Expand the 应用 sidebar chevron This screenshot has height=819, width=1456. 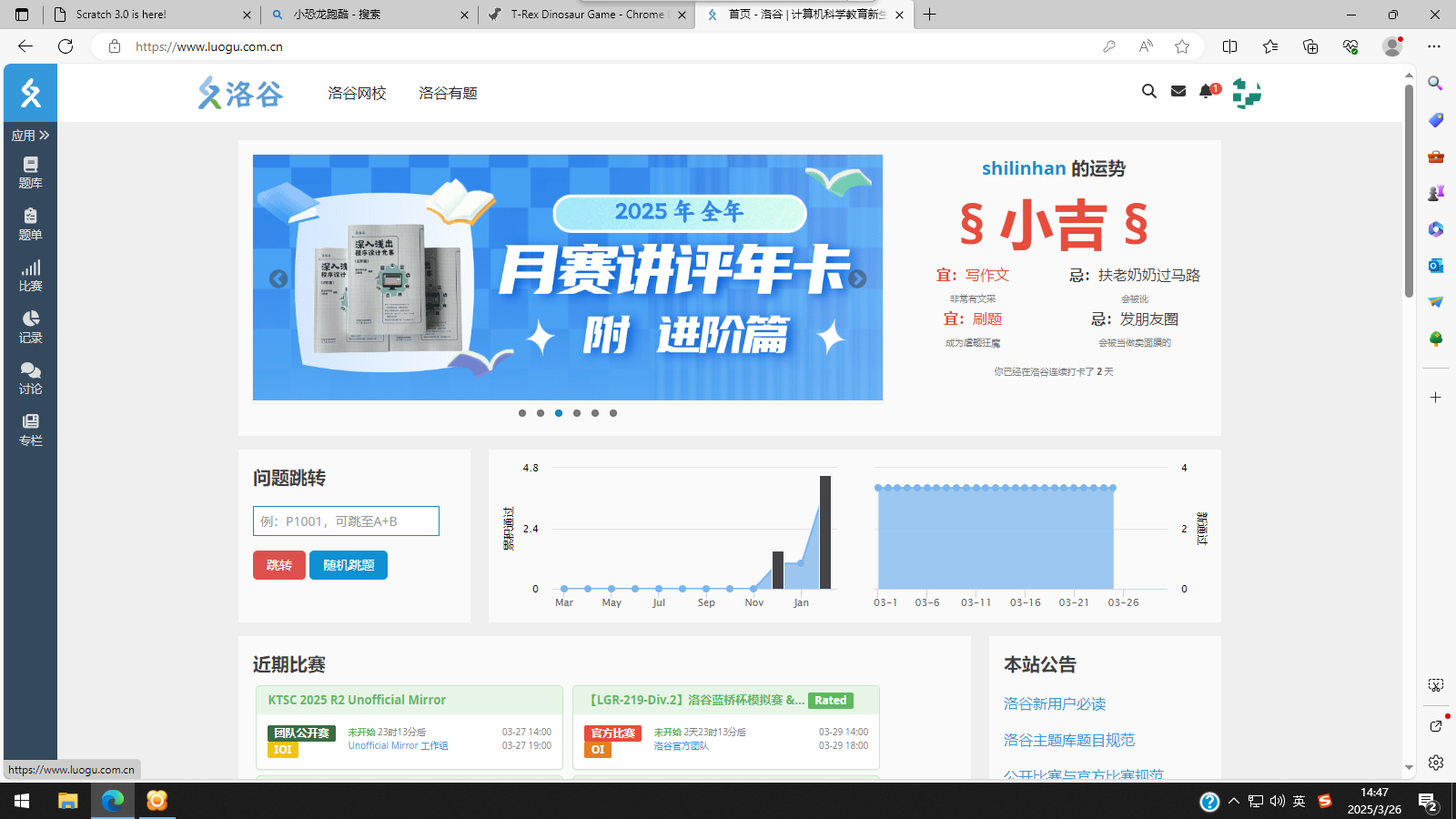click(30, 136)
